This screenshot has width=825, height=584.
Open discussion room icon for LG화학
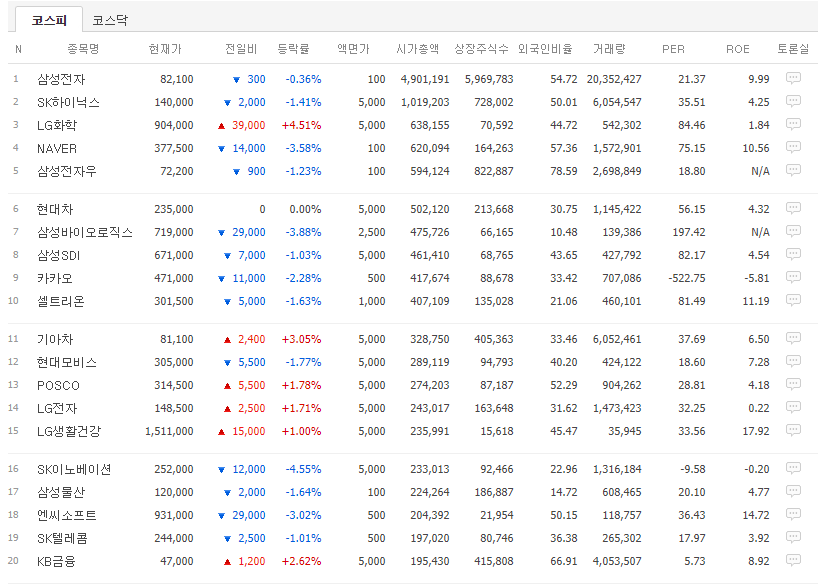[793, 125]
